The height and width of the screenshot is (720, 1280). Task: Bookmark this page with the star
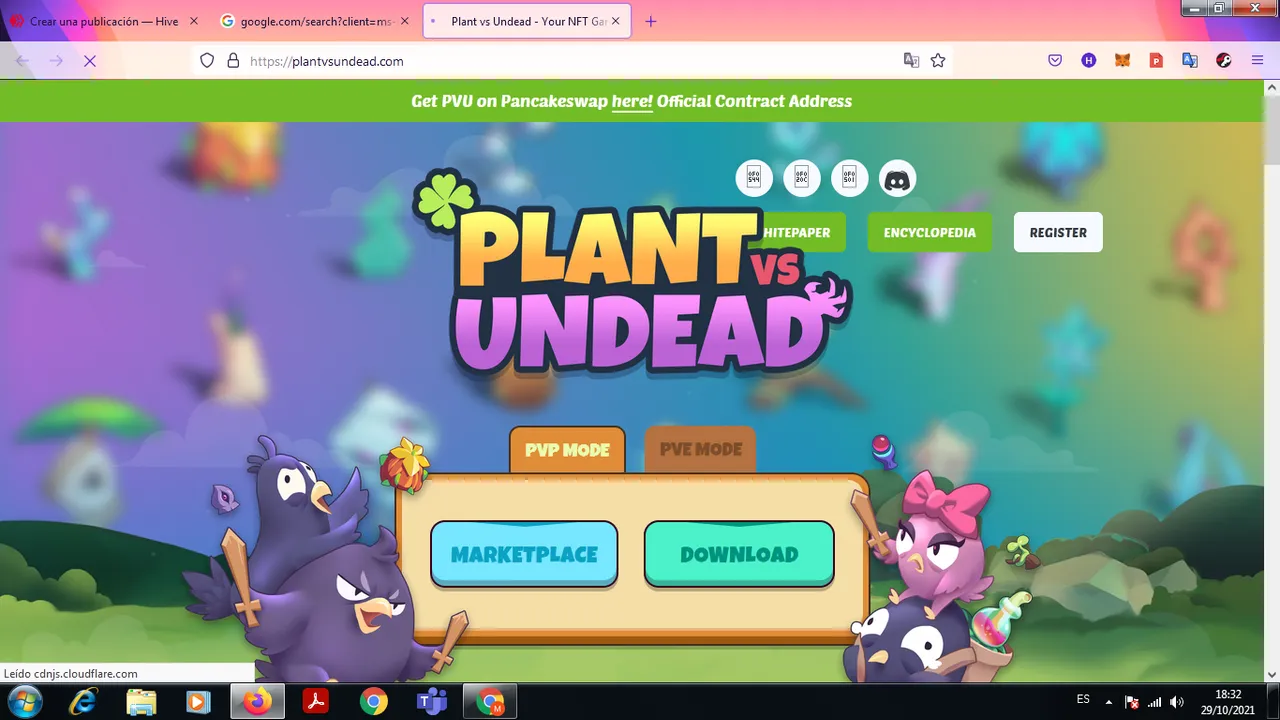click(938, 61)
